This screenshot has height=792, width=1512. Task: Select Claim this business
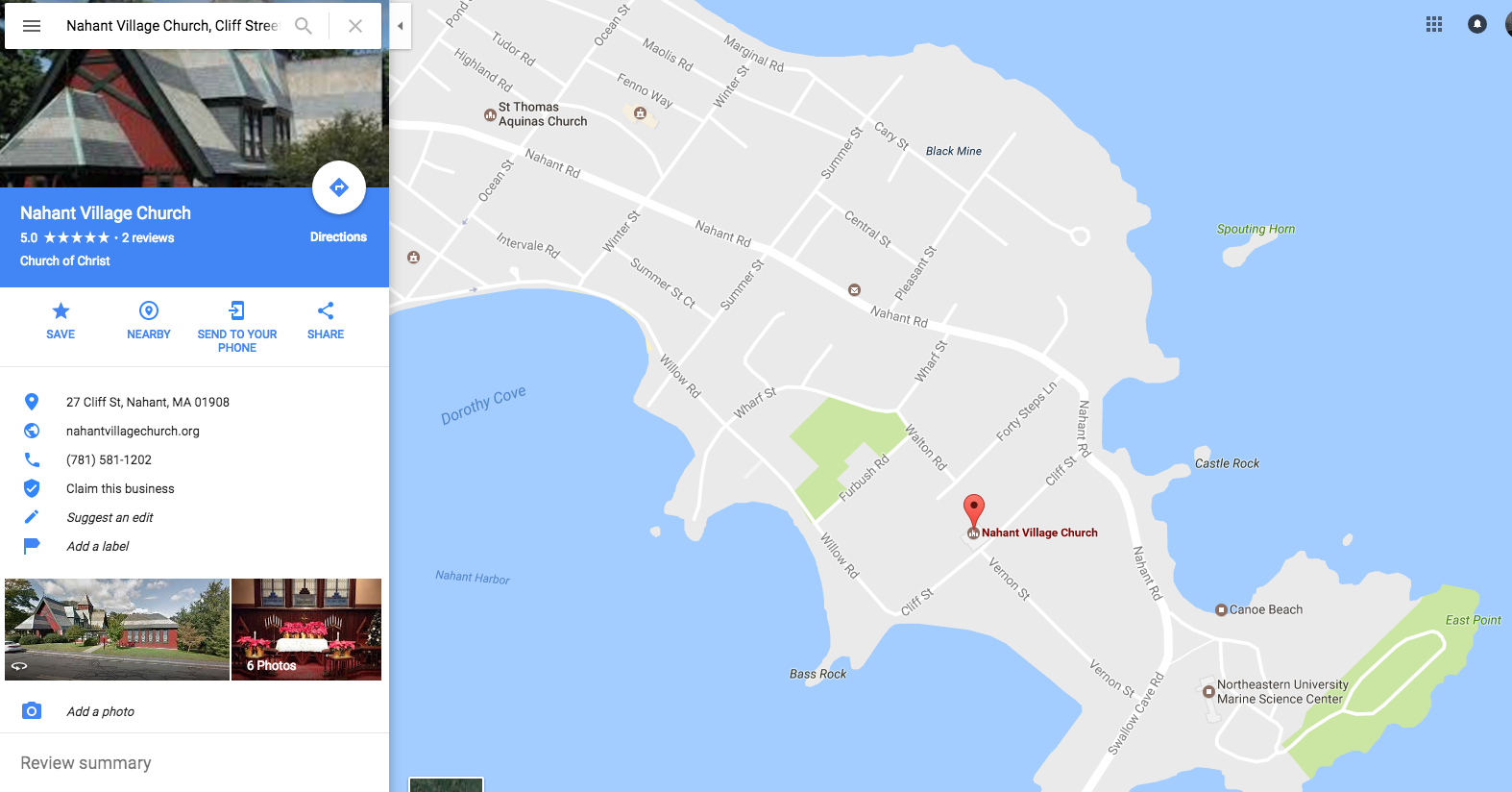pyautogui.click(x=120, y=488)
